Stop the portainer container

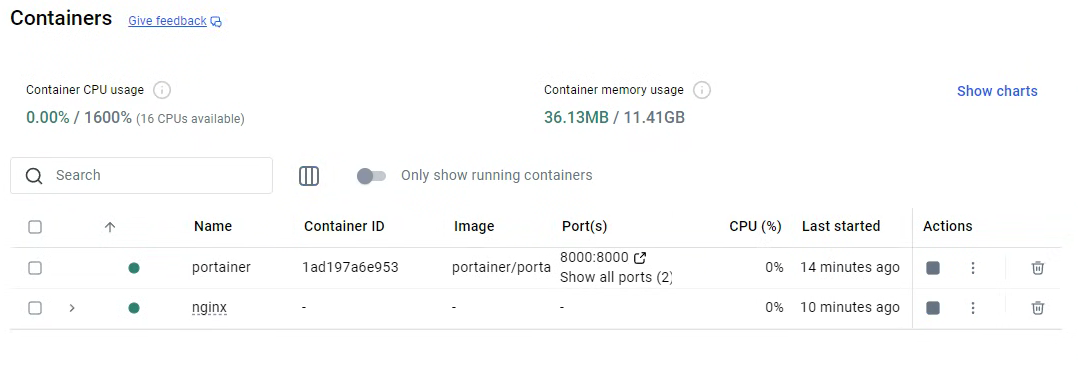pos(933,268)
